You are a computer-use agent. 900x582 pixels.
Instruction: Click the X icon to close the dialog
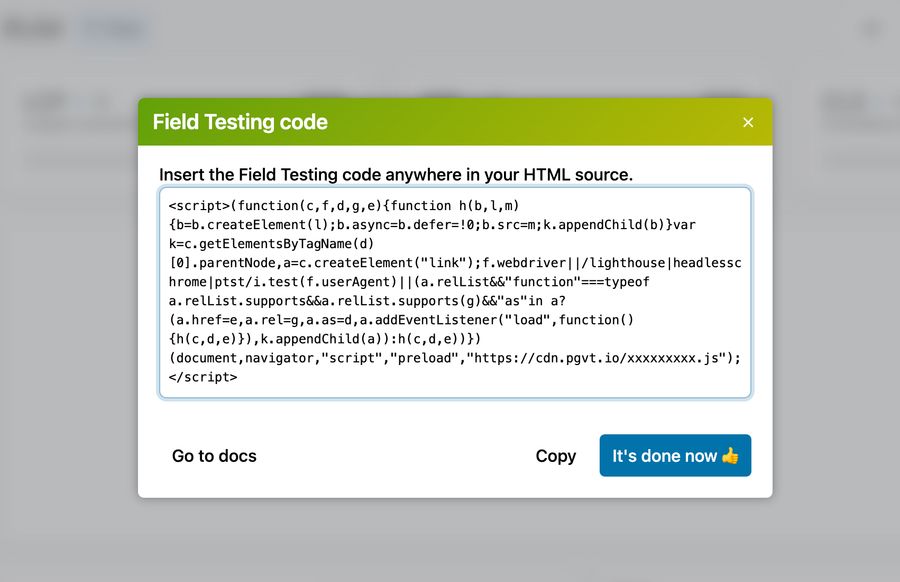pyautogui.click(x=747, y=122)
